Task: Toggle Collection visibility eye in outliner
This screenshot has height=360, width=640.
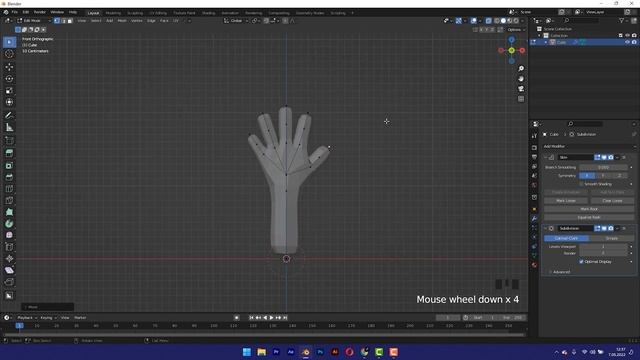Action: point(627,36)
